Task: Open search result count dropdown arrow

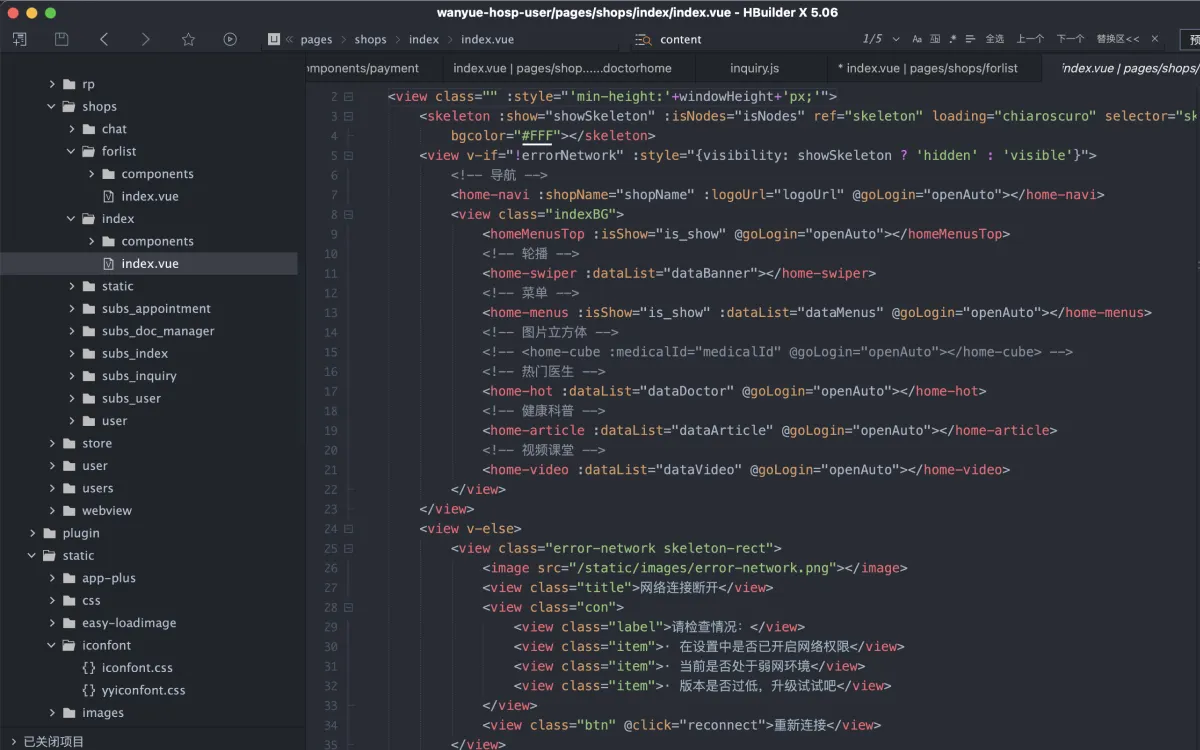Action: pos(896,39)
